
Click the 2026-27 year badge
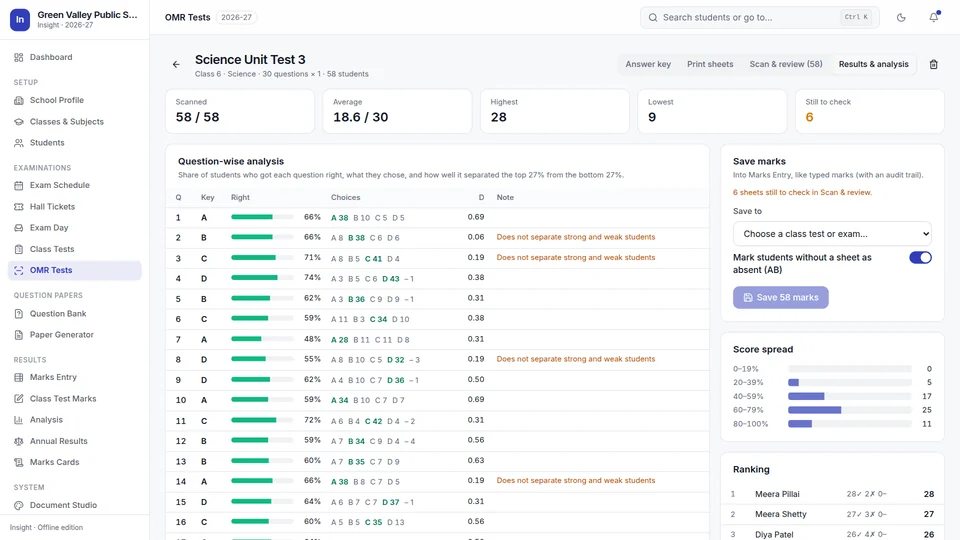point(236,18)
